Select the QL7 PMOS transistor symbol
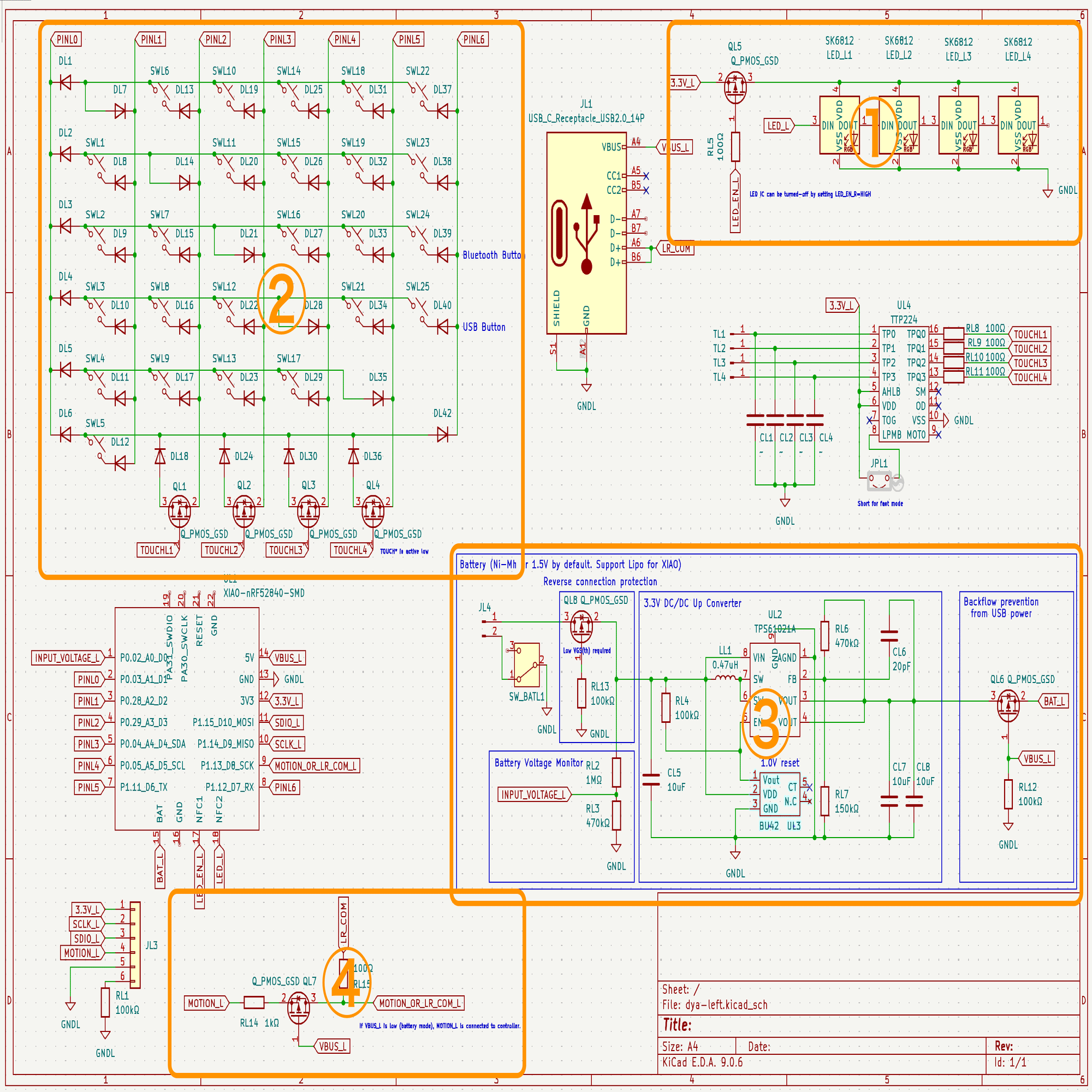This screenshot has width=1092, height=1092. click(x=299, y=1007)
